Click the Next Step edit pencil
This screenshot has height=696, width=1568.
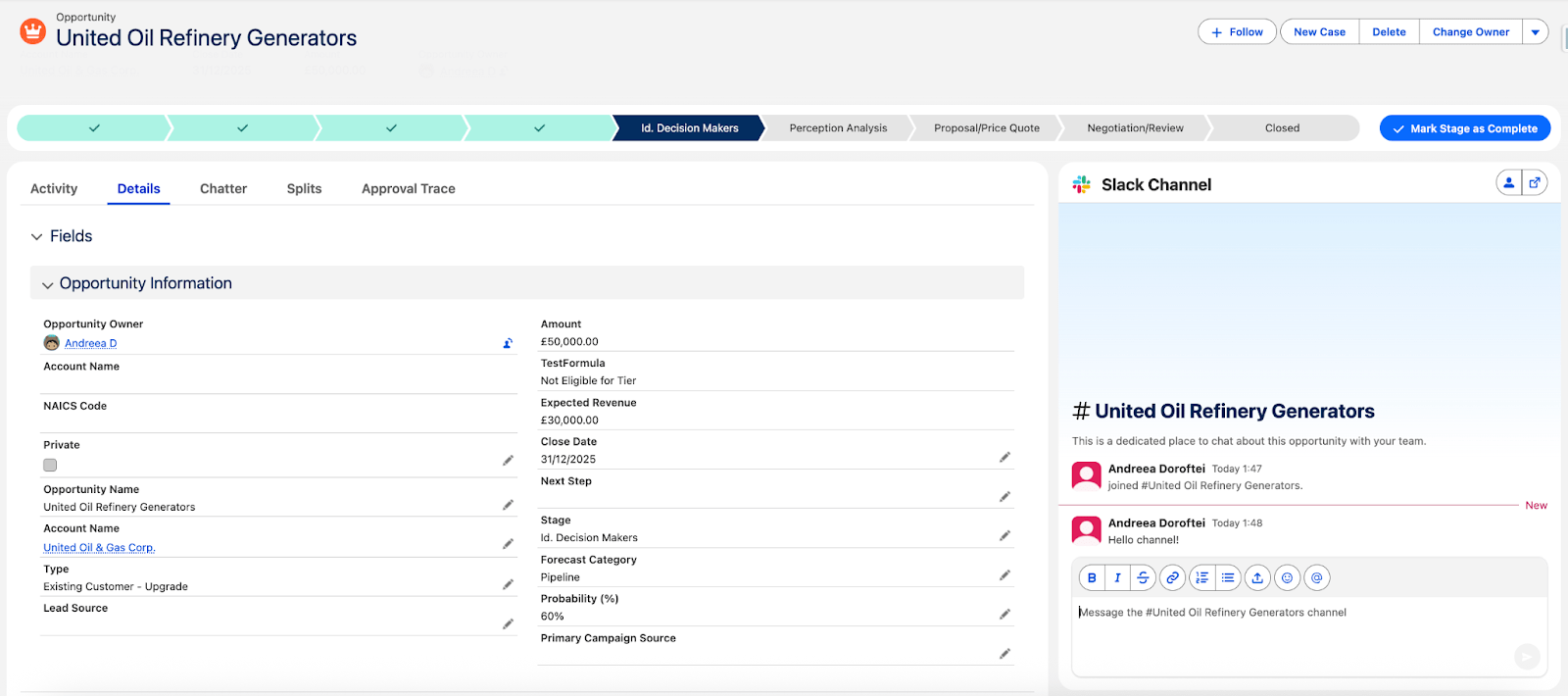(1004, 497)
